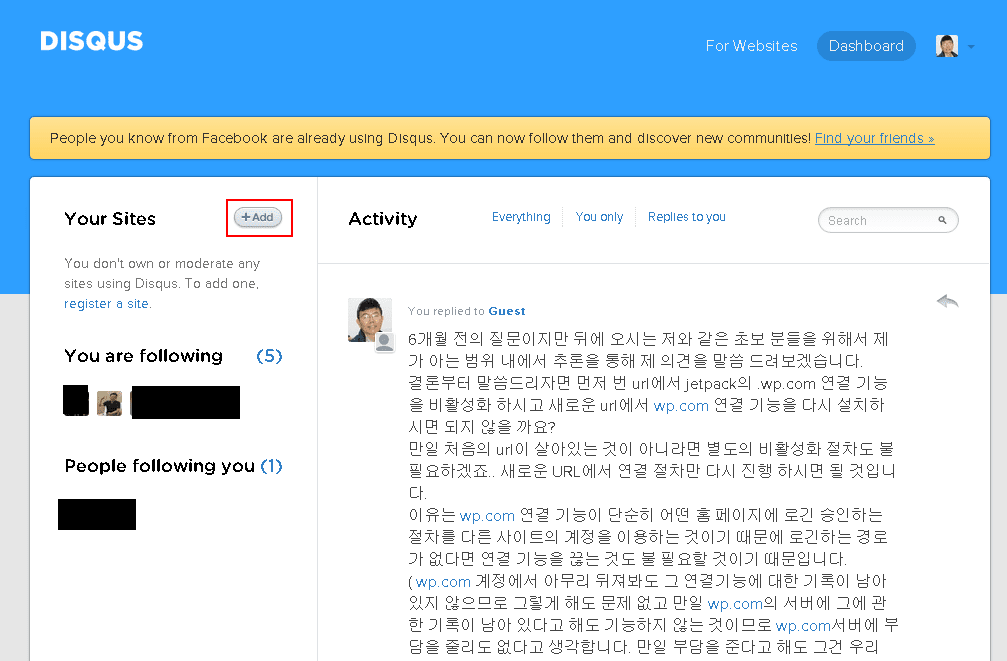Viewport: 1007px width, 661px height.
Task: Click the commenter's avatar photo
Action: [369, 319]
